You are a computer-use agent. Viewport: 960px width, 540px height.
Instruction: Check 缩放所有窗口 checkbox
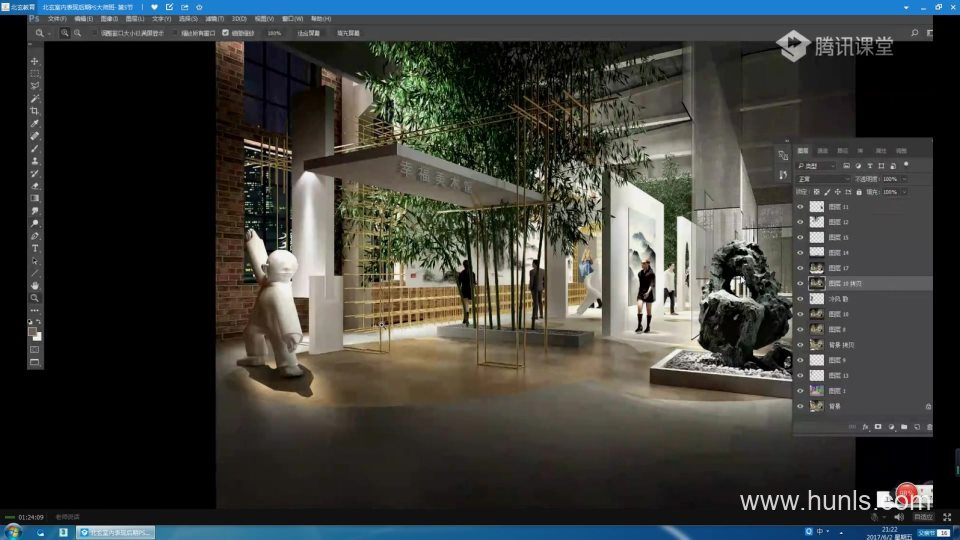[175, 33]
